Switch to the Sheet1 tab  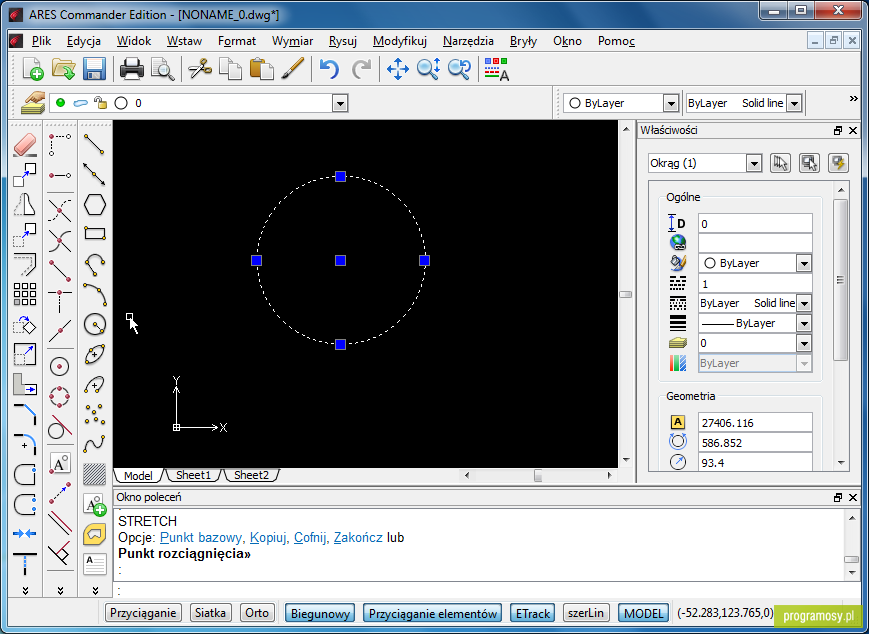193,475
